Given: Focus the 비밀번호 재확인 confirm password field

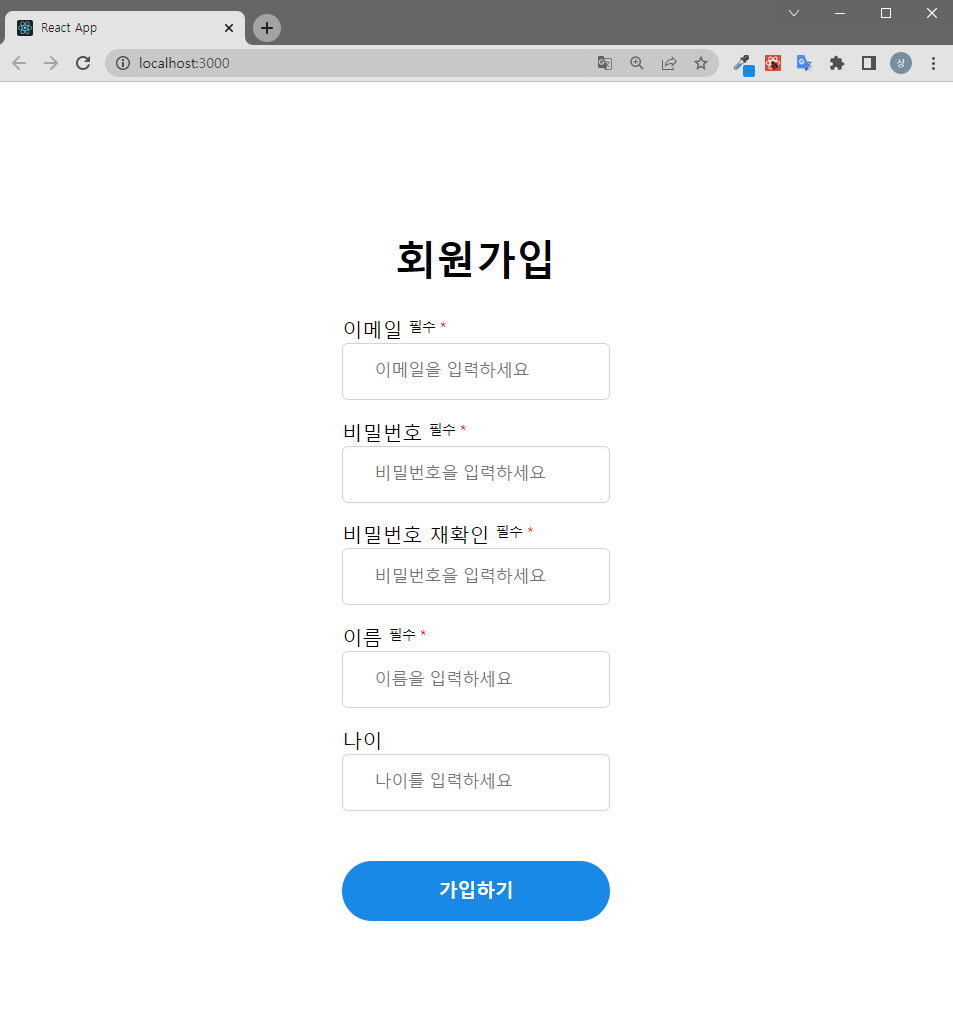Looking at the screenshot, I should click(x=476, y=576).
